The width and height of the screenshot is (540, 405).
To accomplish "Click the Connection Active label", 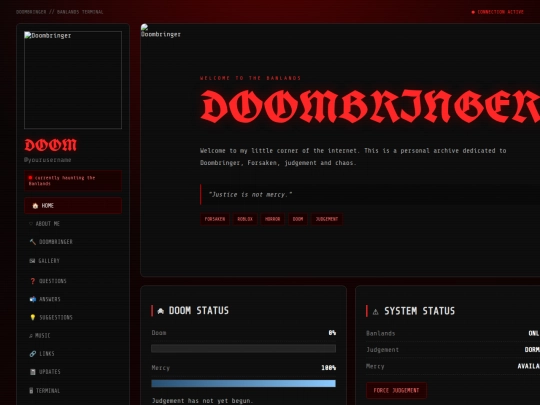I will click(500, 12).
